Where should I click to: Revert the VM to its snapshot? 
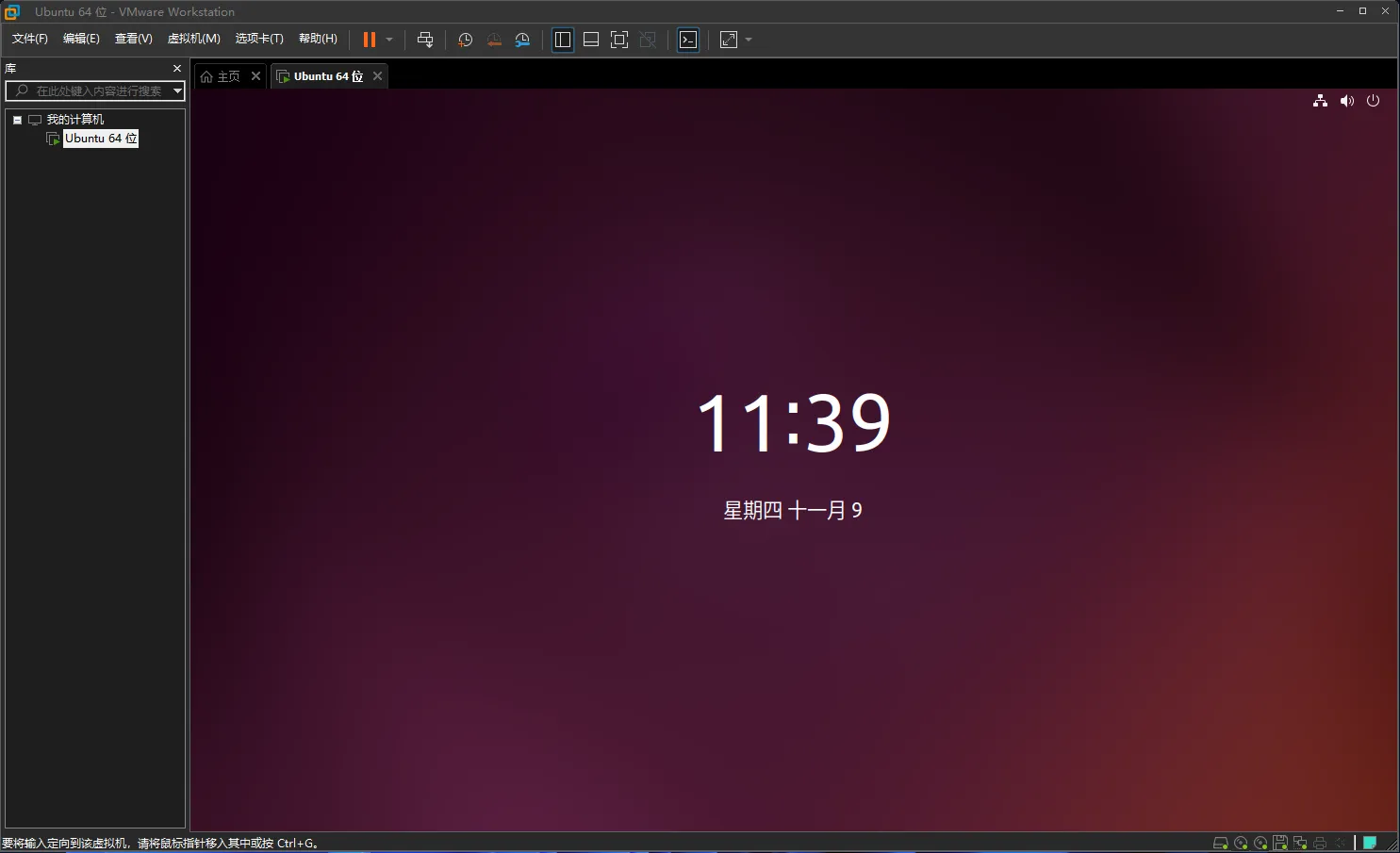click(x=494, y=39)
